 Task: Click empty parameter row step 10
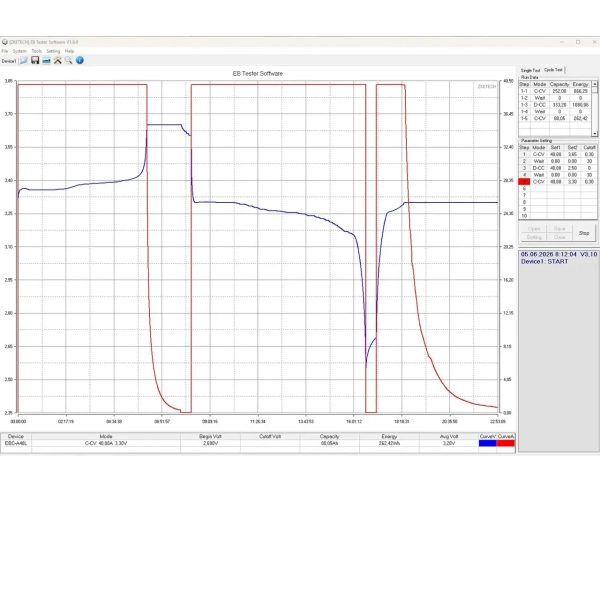click(x=558, y=216)
